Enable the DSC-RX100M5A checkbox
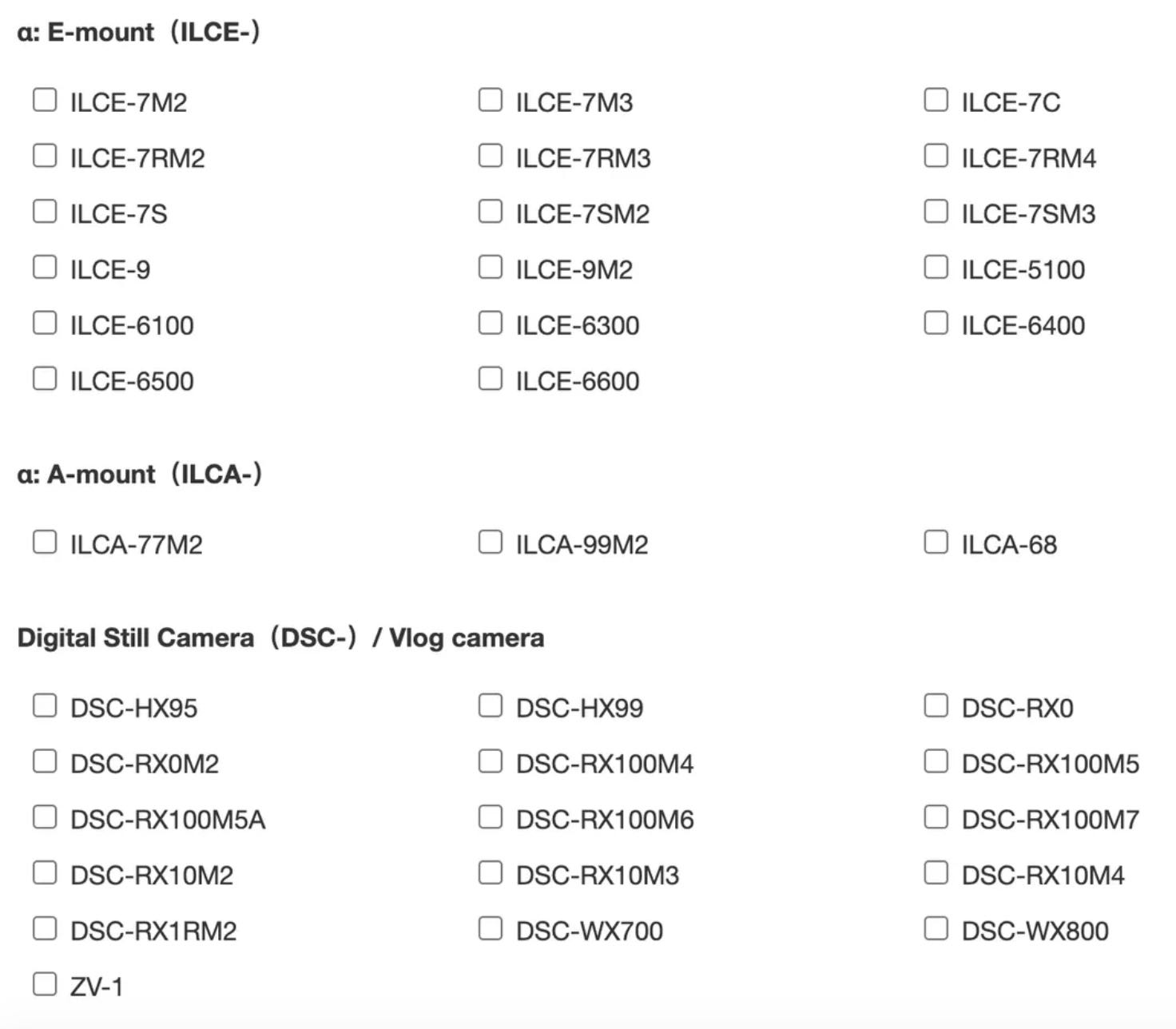Screen dimensions: 1176x1029 [x=45, y=817]
